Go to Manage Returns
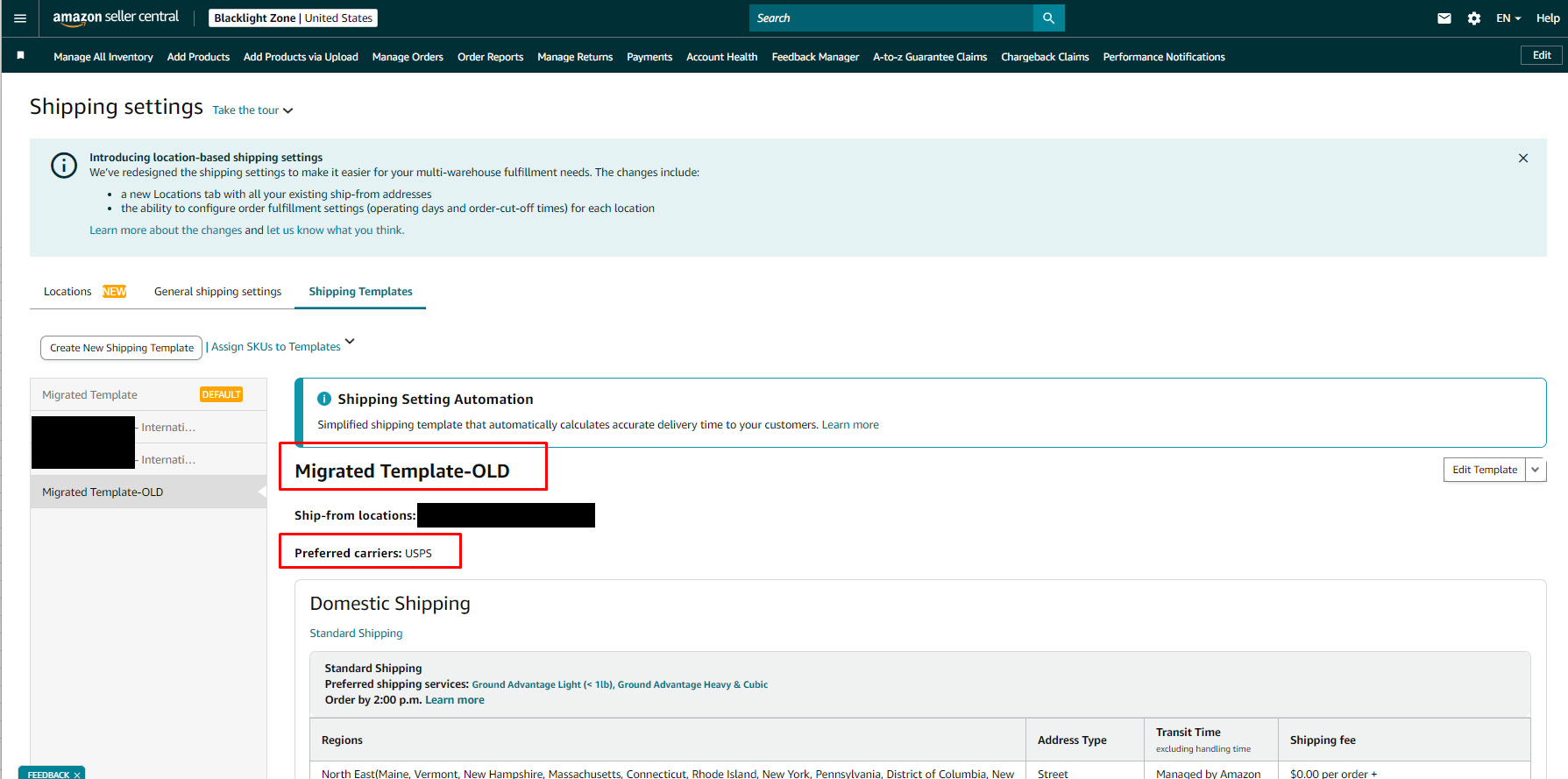Image resolution: width=1568 pixels, height=779 pixels. [575, 57]
